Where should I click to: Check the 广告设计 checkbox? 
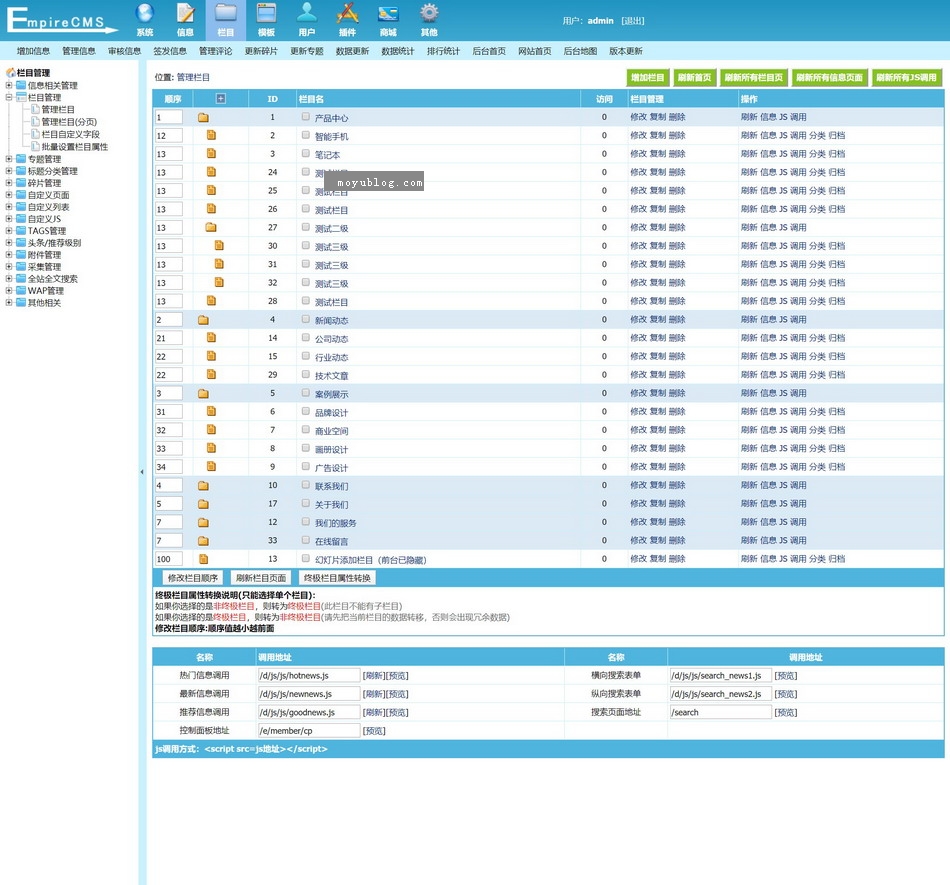point(305,466)
